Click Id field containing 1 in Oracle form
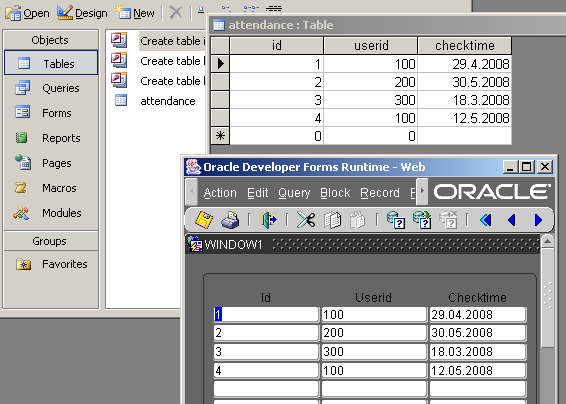566x404 pixels. (x=266, y=314)
